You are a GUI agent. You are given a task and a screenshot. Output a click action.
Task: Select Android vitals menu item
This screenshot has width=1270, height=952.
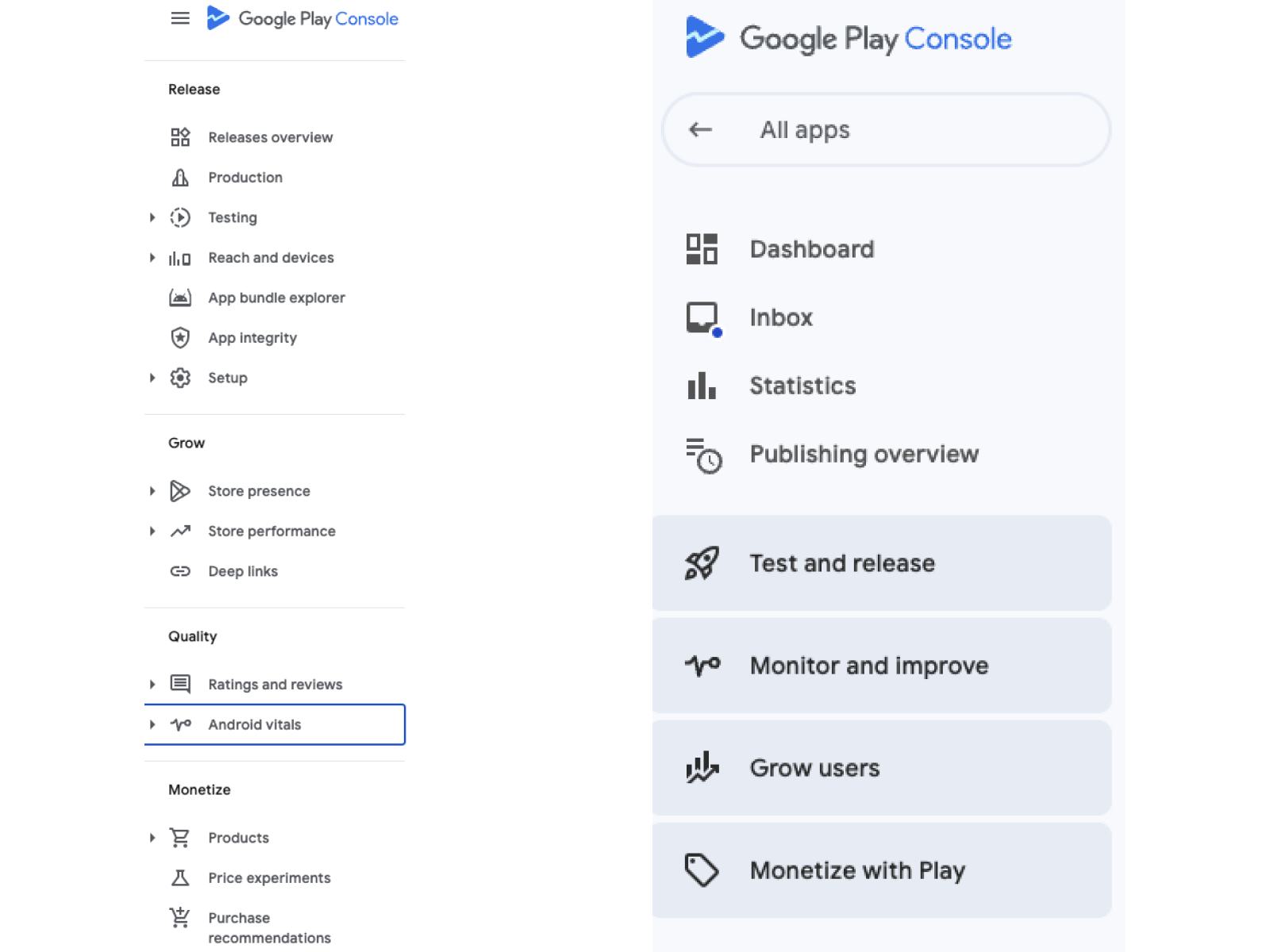tap(275, 724)
